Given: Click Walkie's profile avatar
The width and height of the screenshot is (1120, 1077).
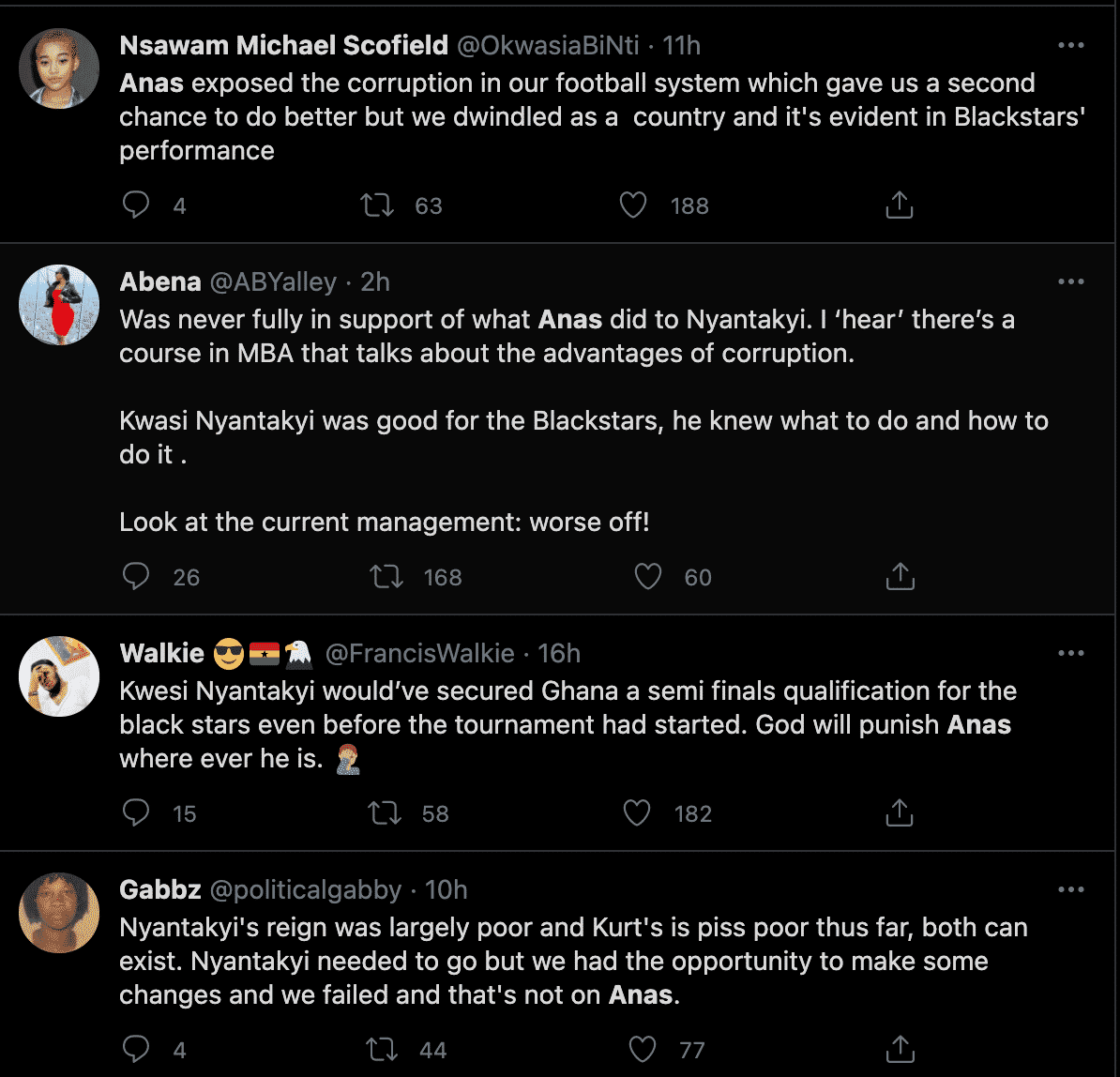Looking at the screenshot, I should pyautogui.click(x=59, y=676).
